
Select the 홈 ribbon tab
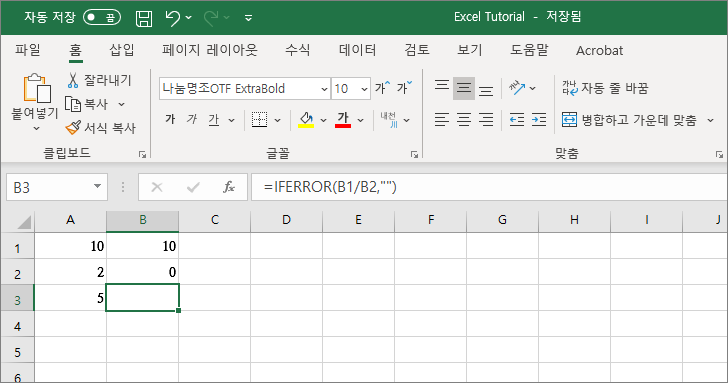(x=75, y=50)
